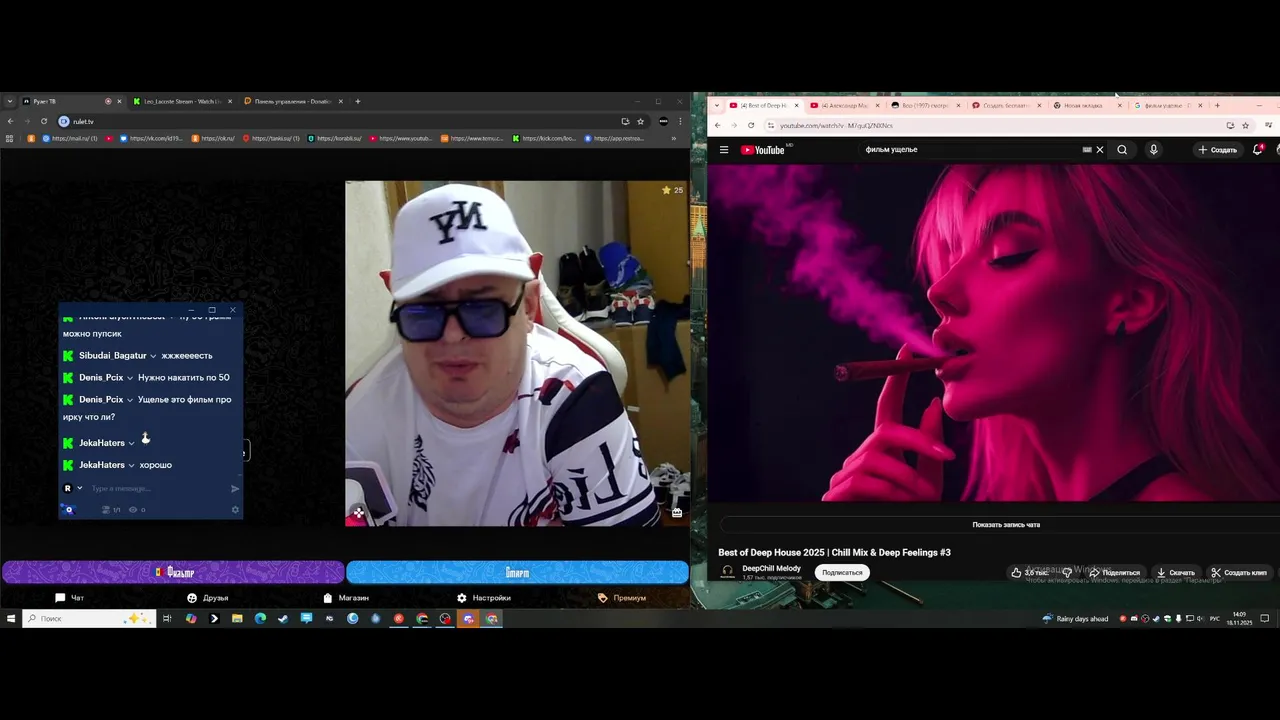This screenshot has width=1280, height=720.
Task: Clear the YouTube search query with X
Action: [1100, 150]
